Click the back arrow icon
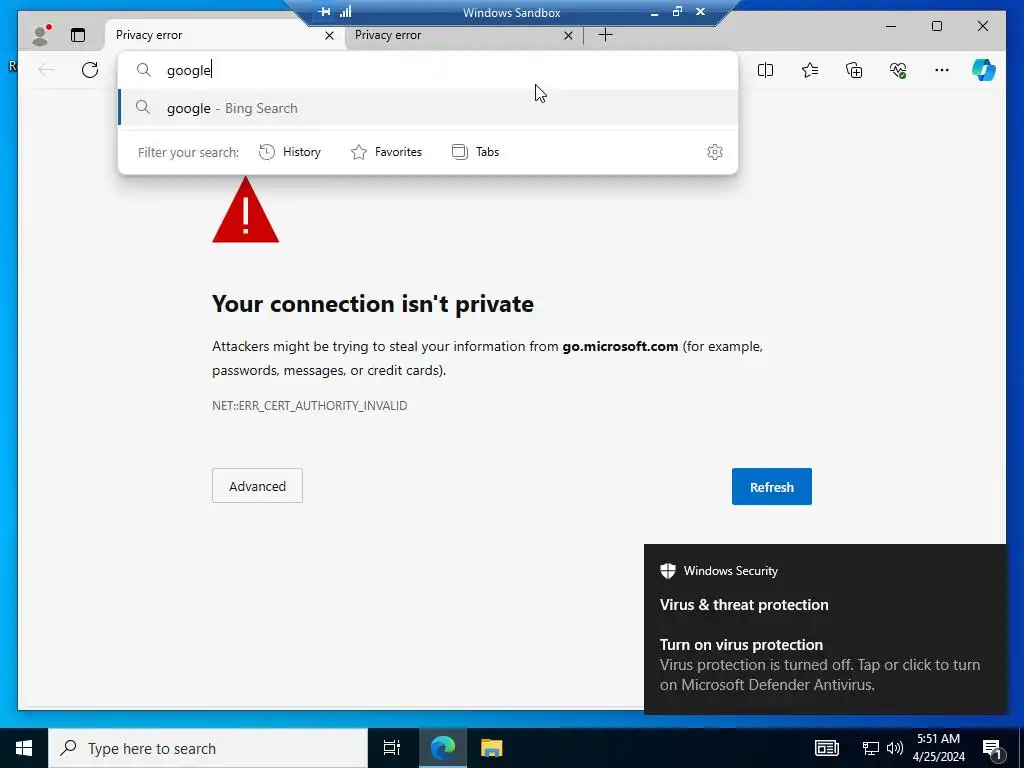 46,70
